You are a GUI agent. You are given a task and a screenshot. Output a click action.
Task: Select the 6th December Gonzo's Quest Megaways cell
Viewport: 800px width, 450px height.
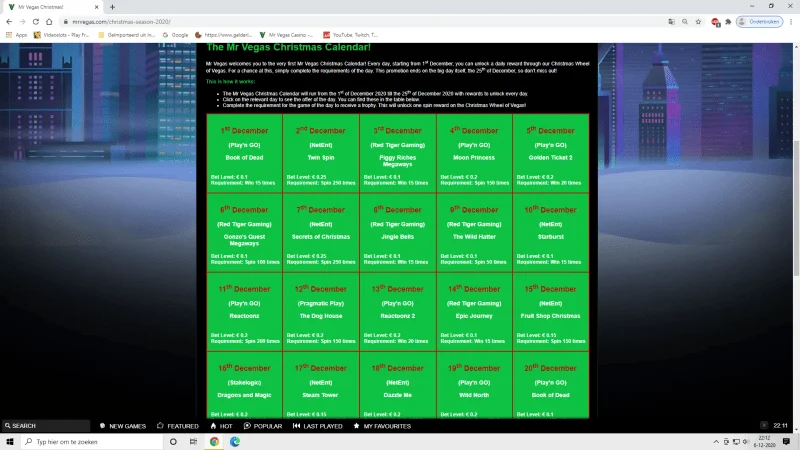(244, 232)
